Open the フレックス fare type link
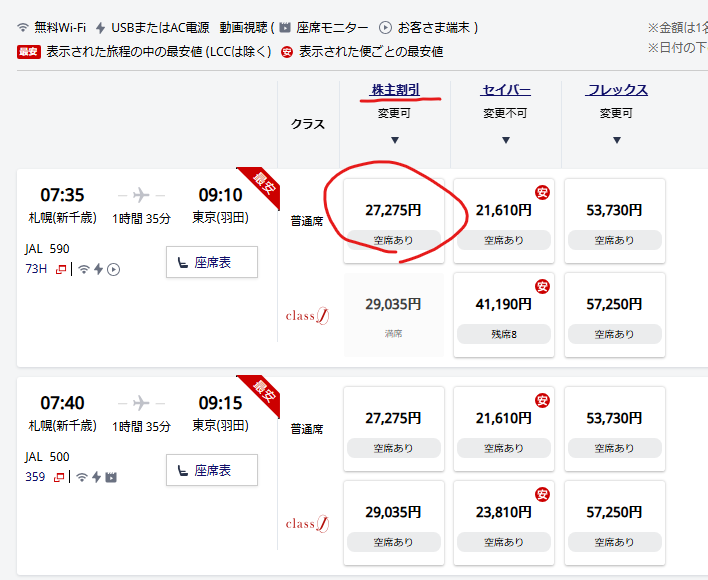Screen dimensions: 708x580 (616, 90)
